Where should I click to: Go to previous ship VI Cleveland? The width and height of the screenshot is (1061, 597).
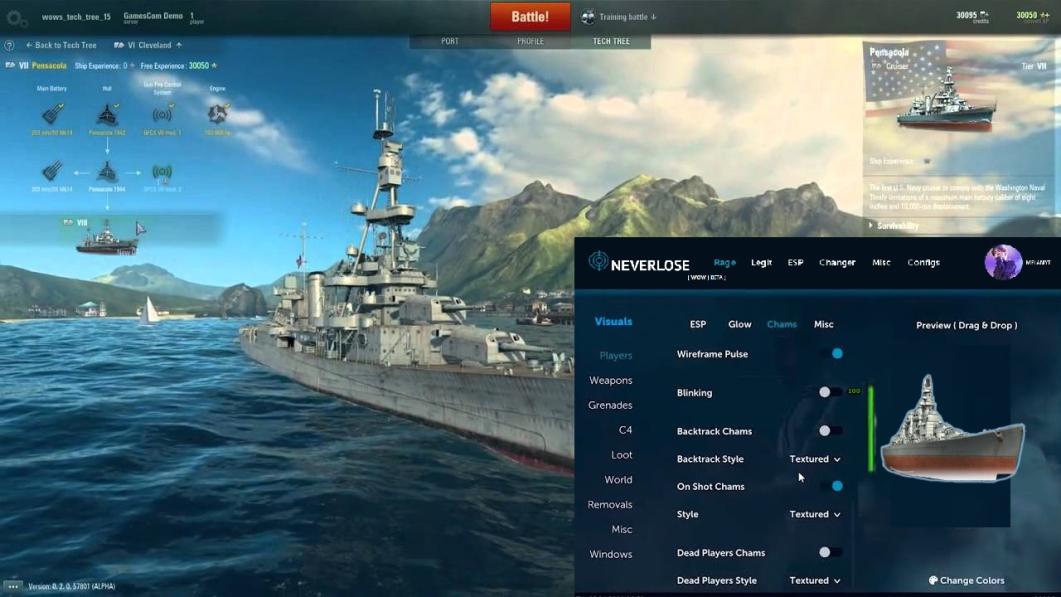pyautogui.click(x=148, y=45)
